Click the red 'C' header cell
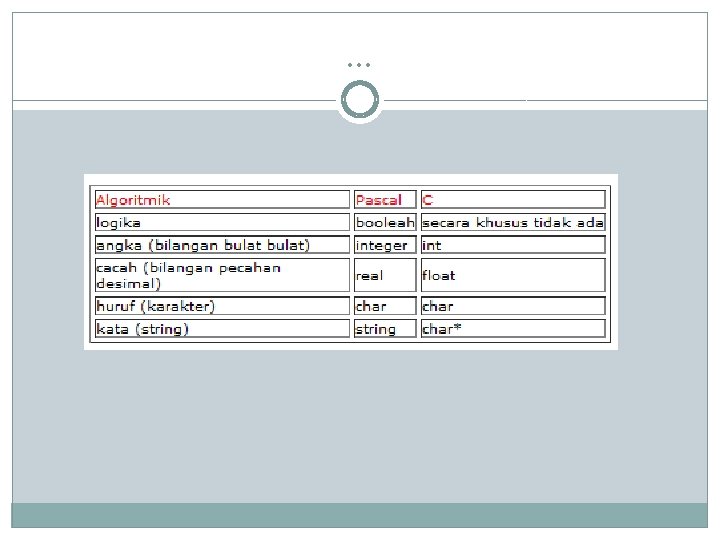The image size is (720, 540). (x=513, y=200)
